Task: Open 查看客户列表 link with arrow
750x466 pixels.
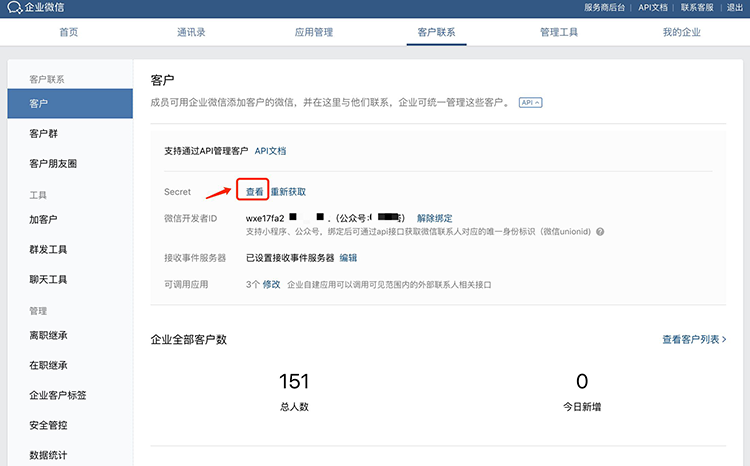Action: pos(693,340)
